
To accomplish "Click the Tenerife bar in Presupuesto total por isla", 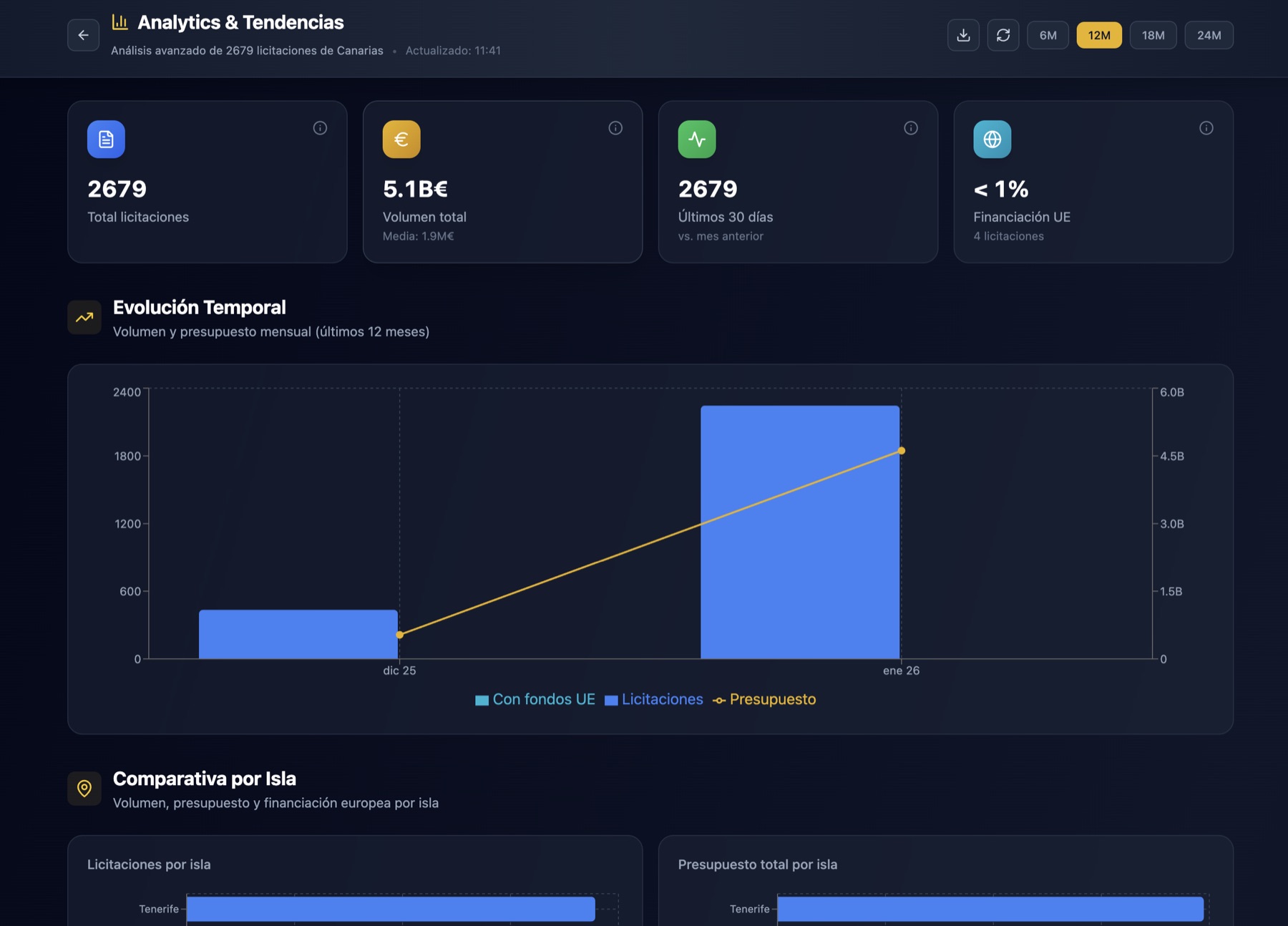I will [990, 909].
